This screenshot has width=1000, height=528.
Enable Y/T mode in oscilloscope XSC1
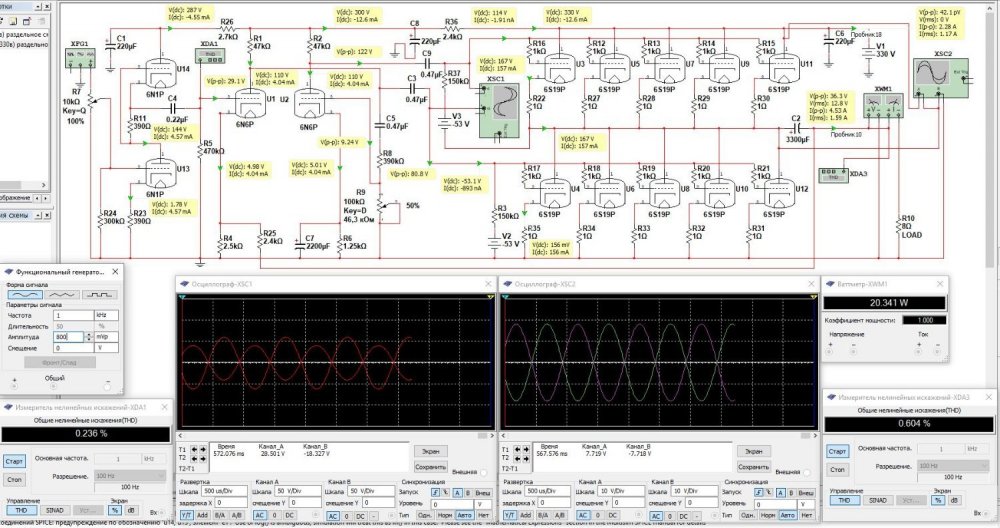[x=186, y=516]
